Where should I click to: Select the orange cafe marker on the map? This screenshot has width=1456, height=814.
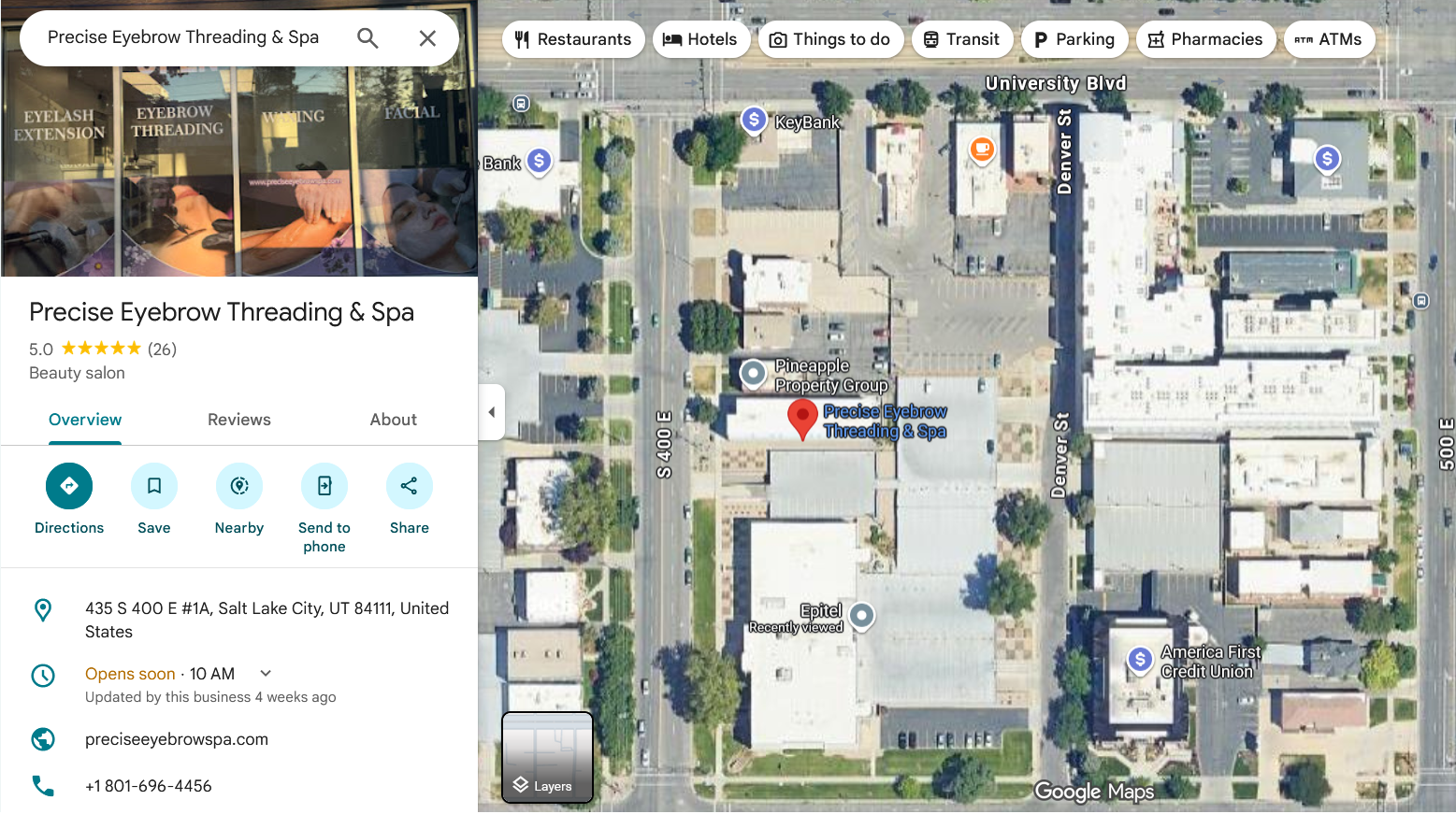981,149
